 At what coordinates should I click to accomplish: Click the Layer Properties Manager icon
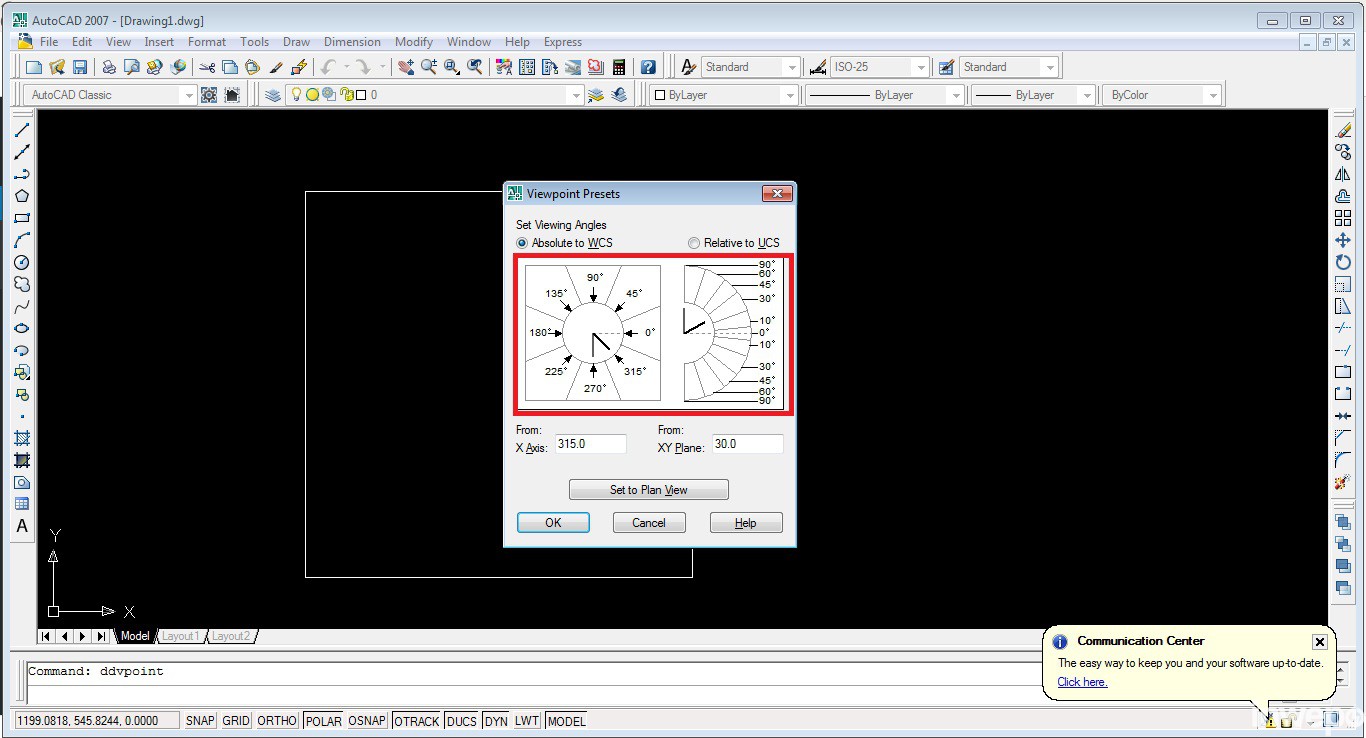(273, 95)
